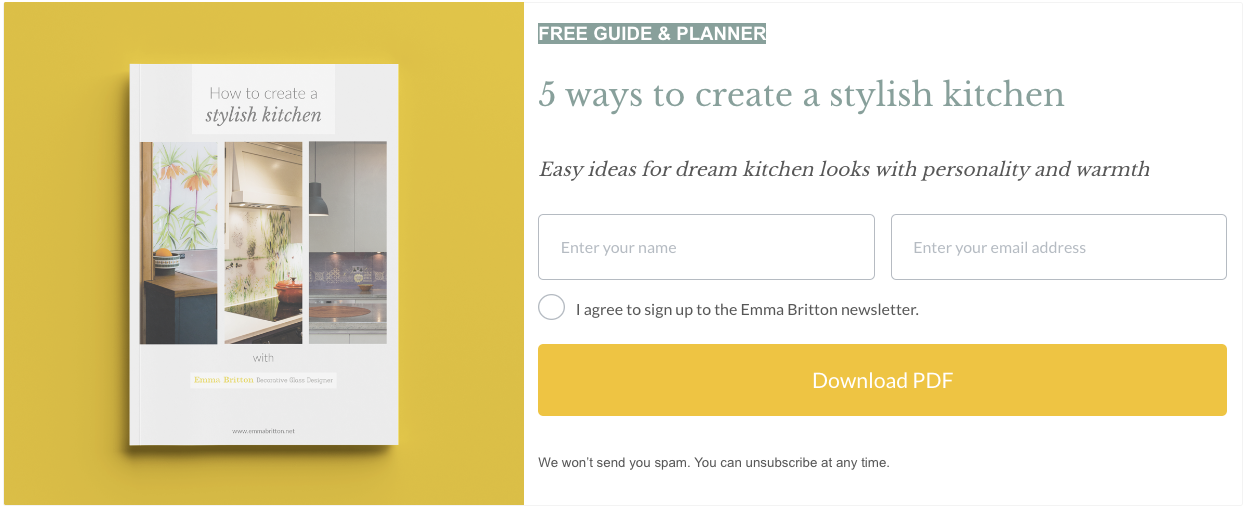This screenshot has width=1246, height=506.
Task: Click the word 'with' on the book cover
Action: 264,358
